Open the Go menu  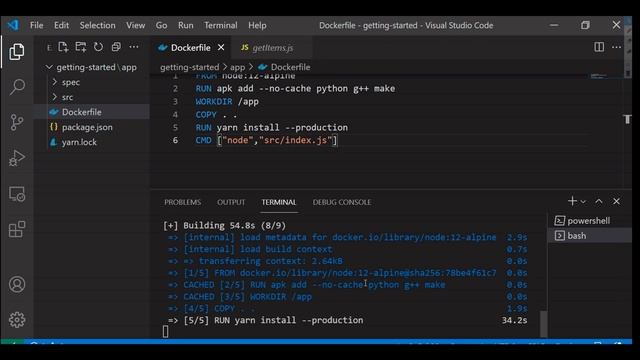[x=161, y=25]
